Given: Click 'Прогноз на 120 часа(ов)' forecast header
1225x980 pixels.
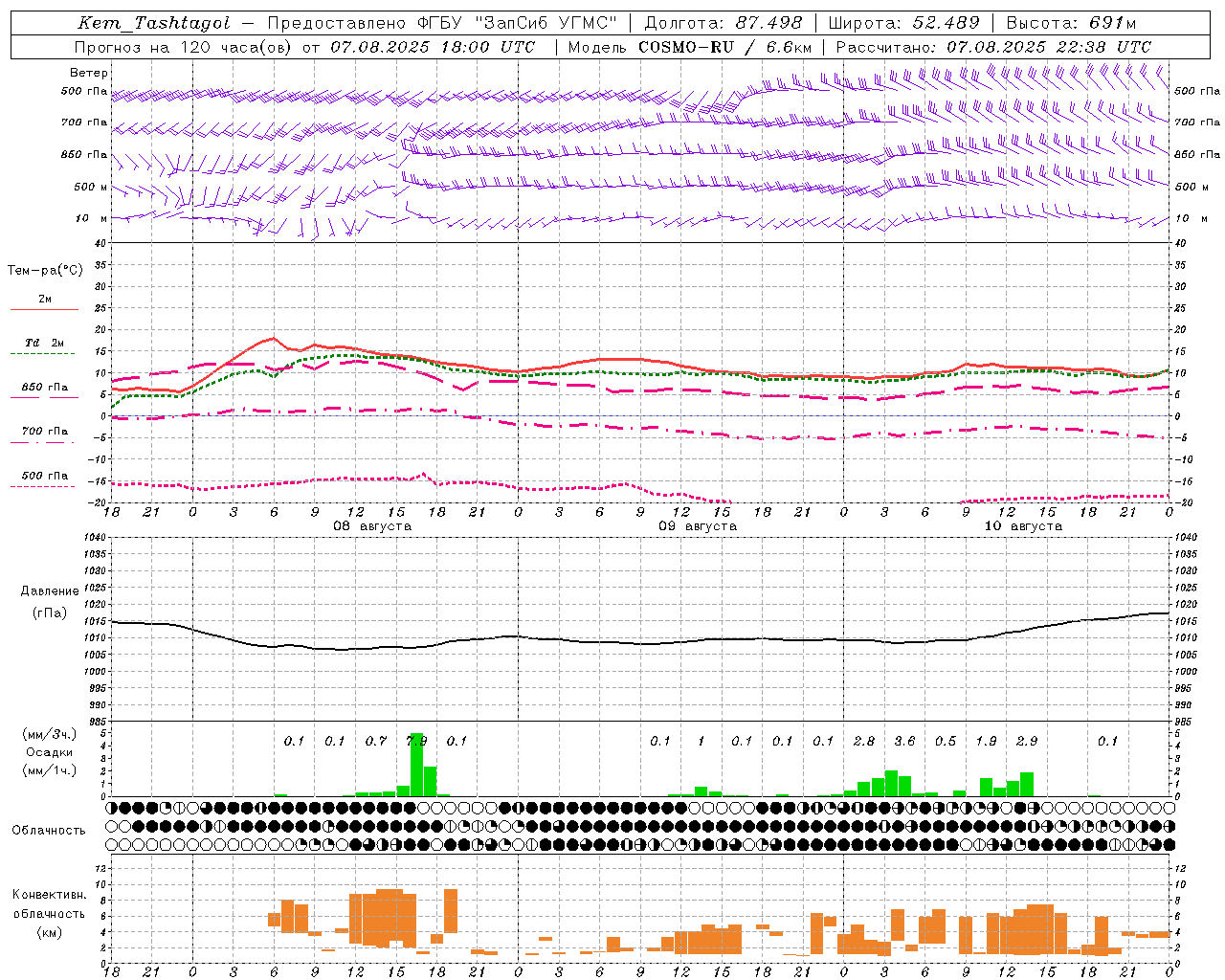Looking at the screenshot, I should (185, 47).
